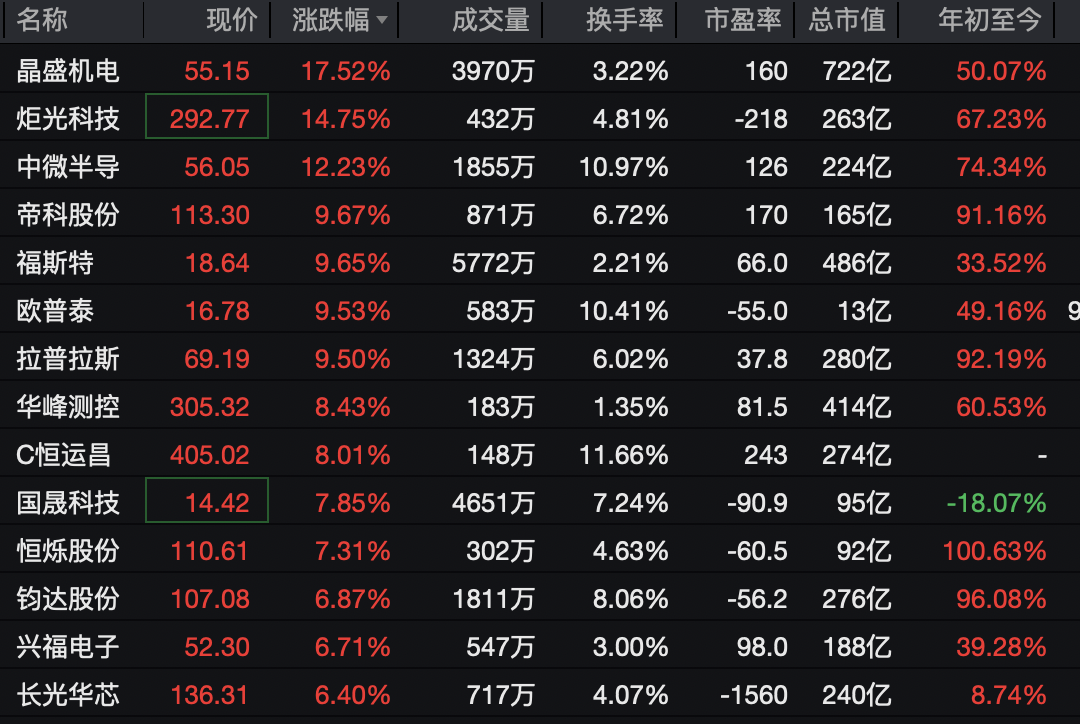Click the 年初至今 column header

pyautogui.click(x=990, y=20)
